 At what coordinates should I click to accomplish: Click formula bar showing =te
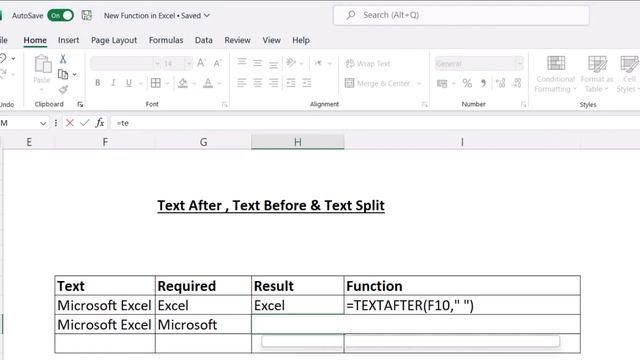376,123
